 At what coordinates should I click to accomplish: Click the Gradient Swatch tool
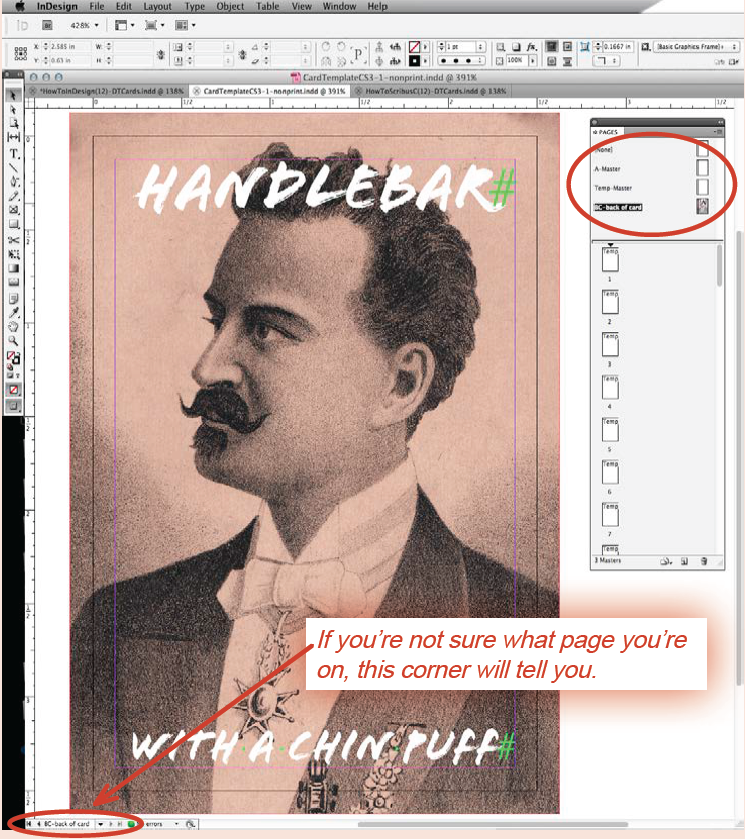click(14, 268)
